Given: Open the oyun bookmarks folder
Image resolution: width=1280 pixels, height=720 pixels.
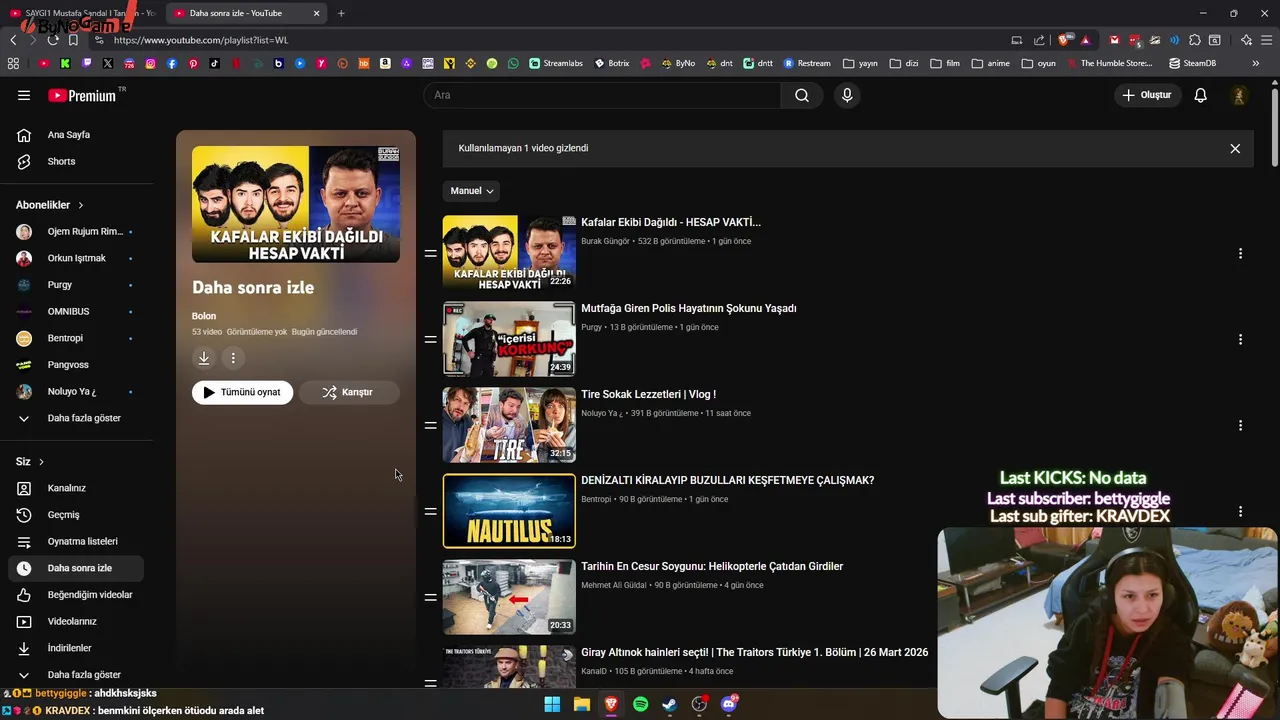Looking at the screenshot, I should pos(1038,63).
